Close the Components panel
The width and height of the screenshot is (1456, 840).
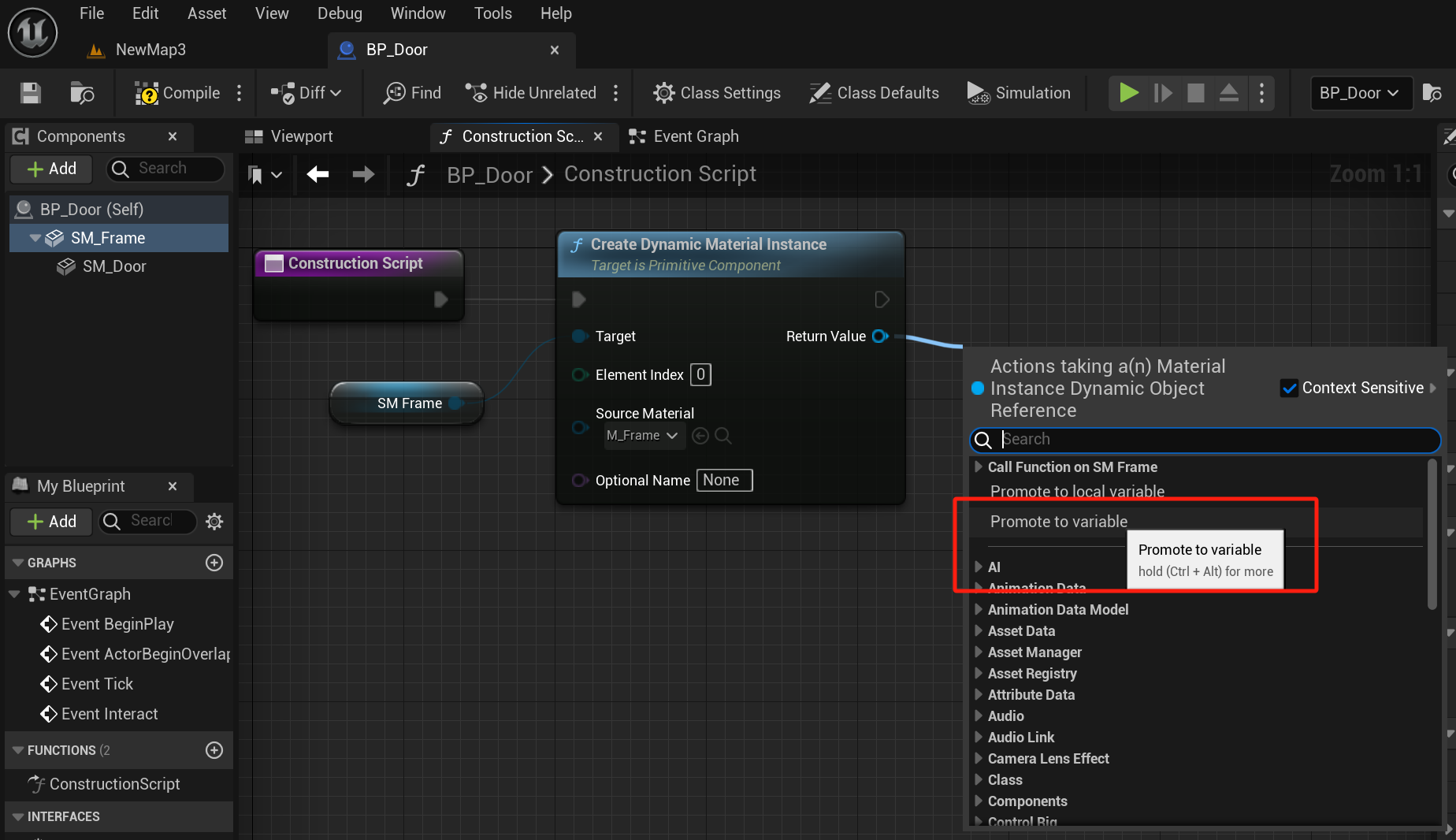[x=173, y=136]
